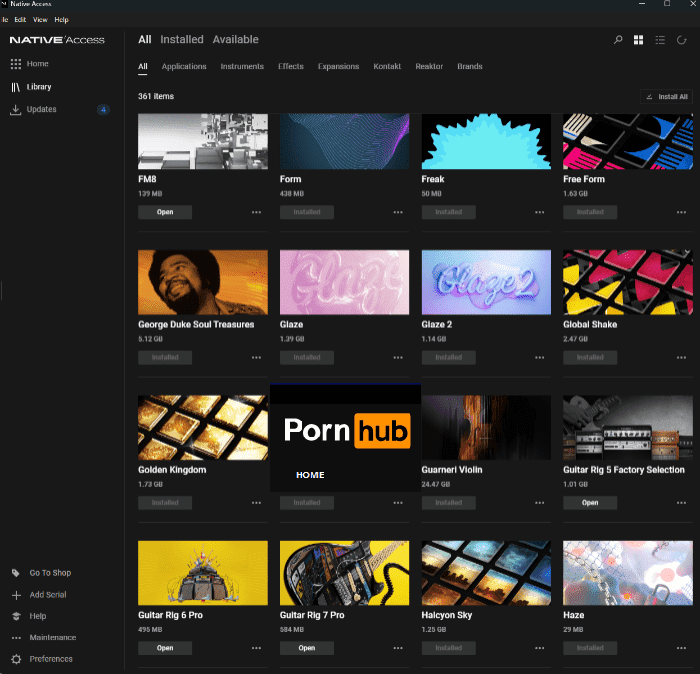
Task: Open the View menu in menu bar
Action: (x=40, y=19)
